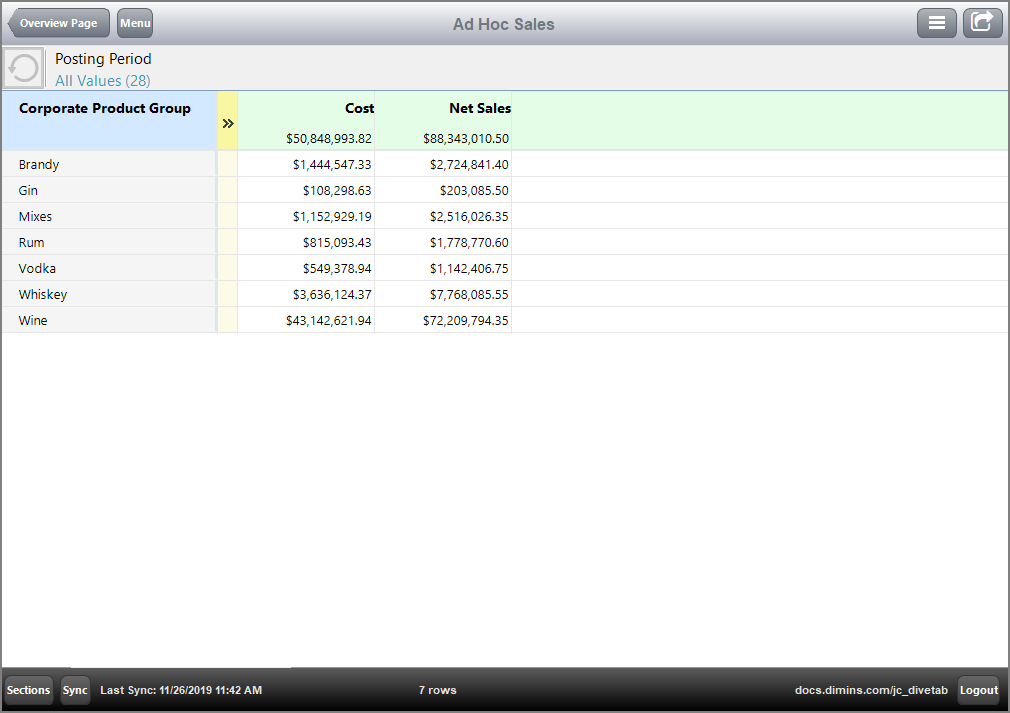The image size is (1010, 713).
Task: Pick the Whiskey row
Action: 43,295
